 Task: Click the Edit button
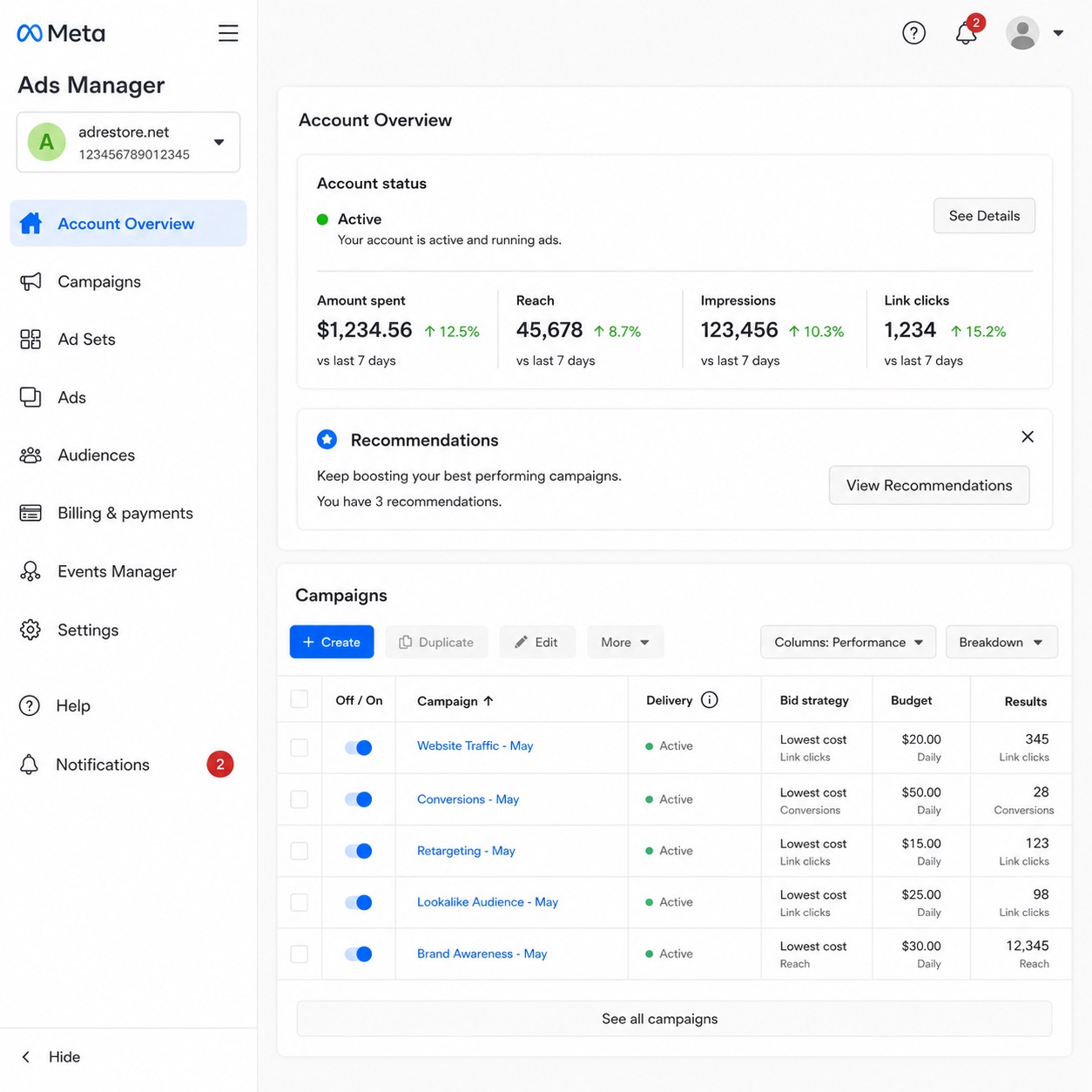click(537, 642)
